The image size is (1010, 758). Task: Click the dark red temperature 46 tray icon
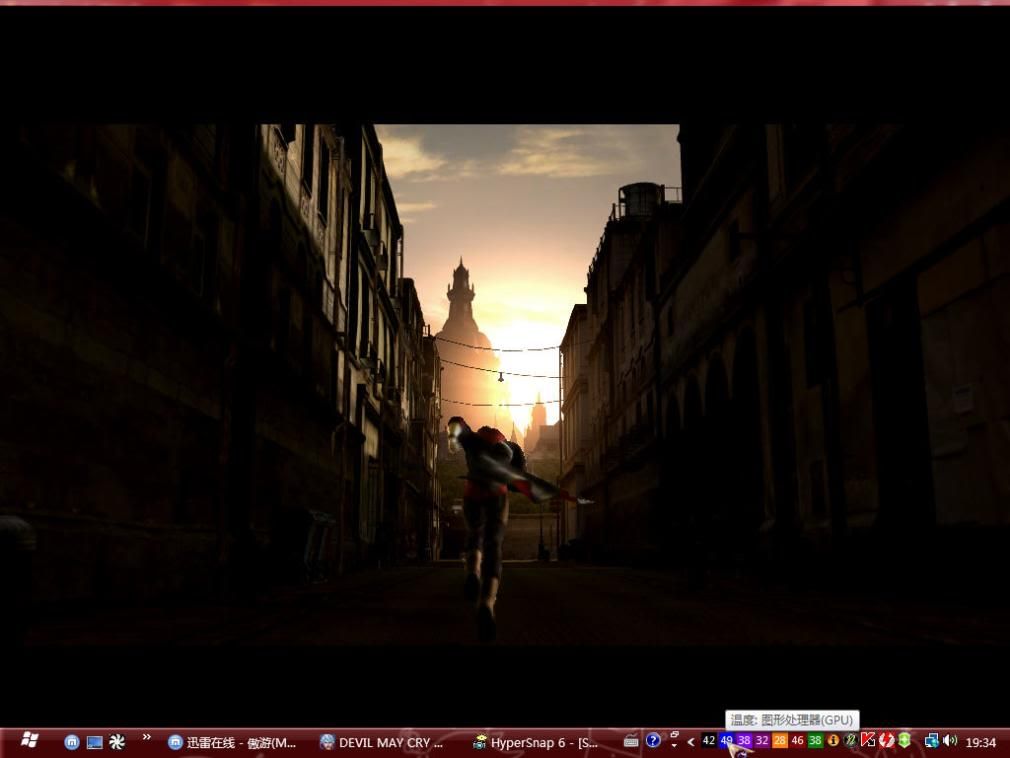[x=797, y=741]
